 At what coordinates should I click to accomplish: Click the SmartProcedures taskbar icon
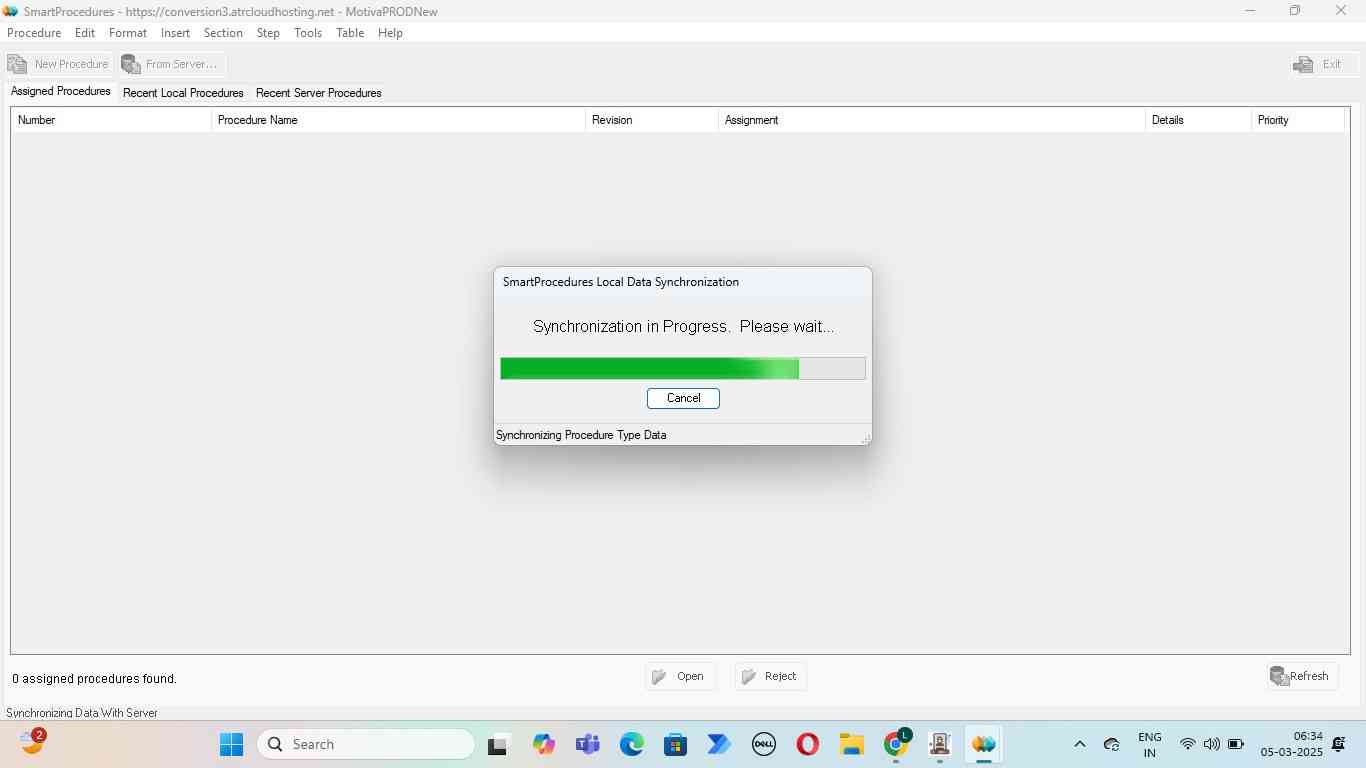984,744
